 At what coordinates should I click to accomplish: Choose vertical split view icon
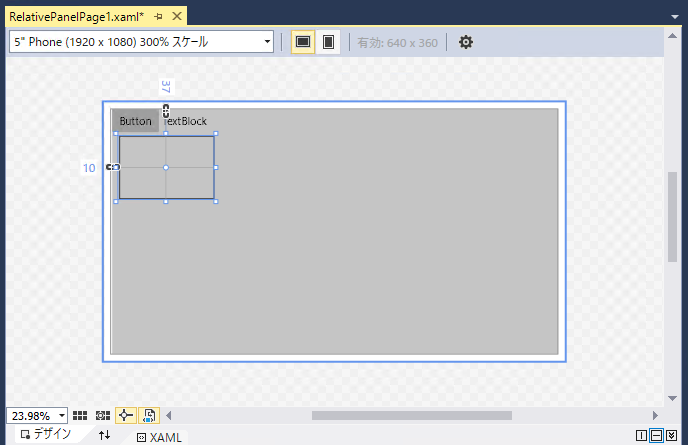(x=641, y=435)
